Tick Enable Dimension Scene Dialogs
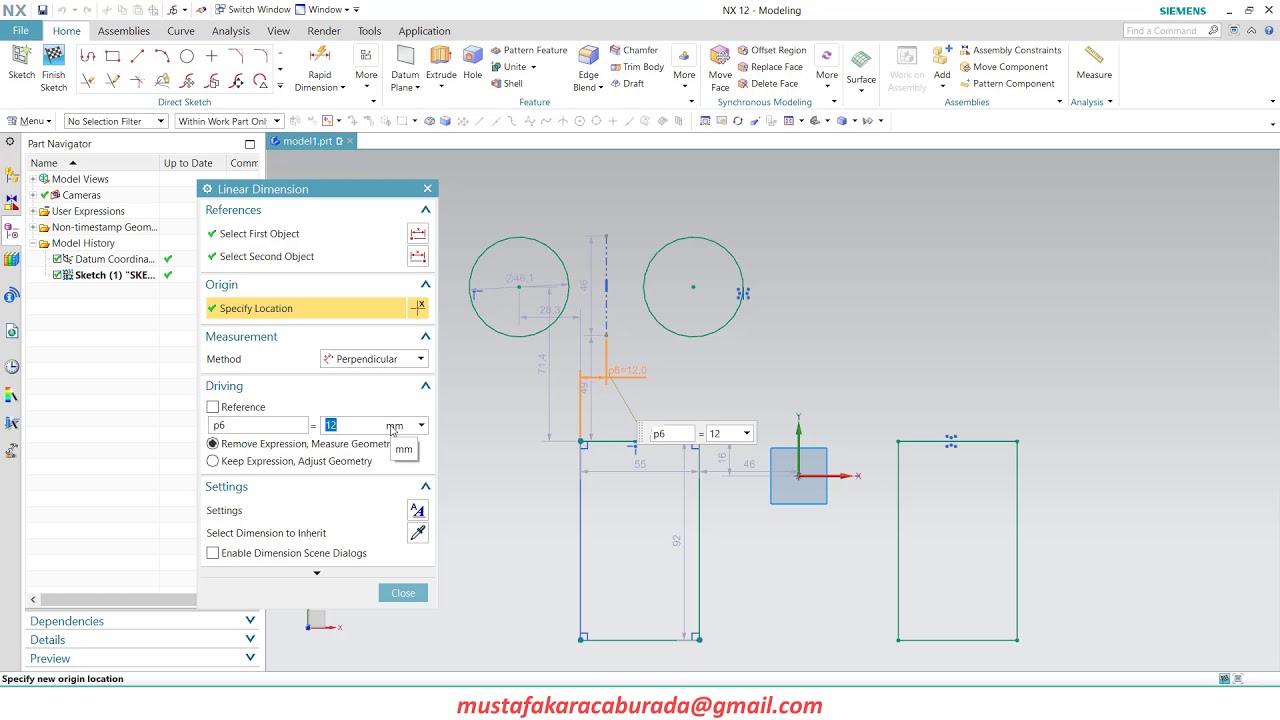 pyautogui.click(x=213, y=553)
